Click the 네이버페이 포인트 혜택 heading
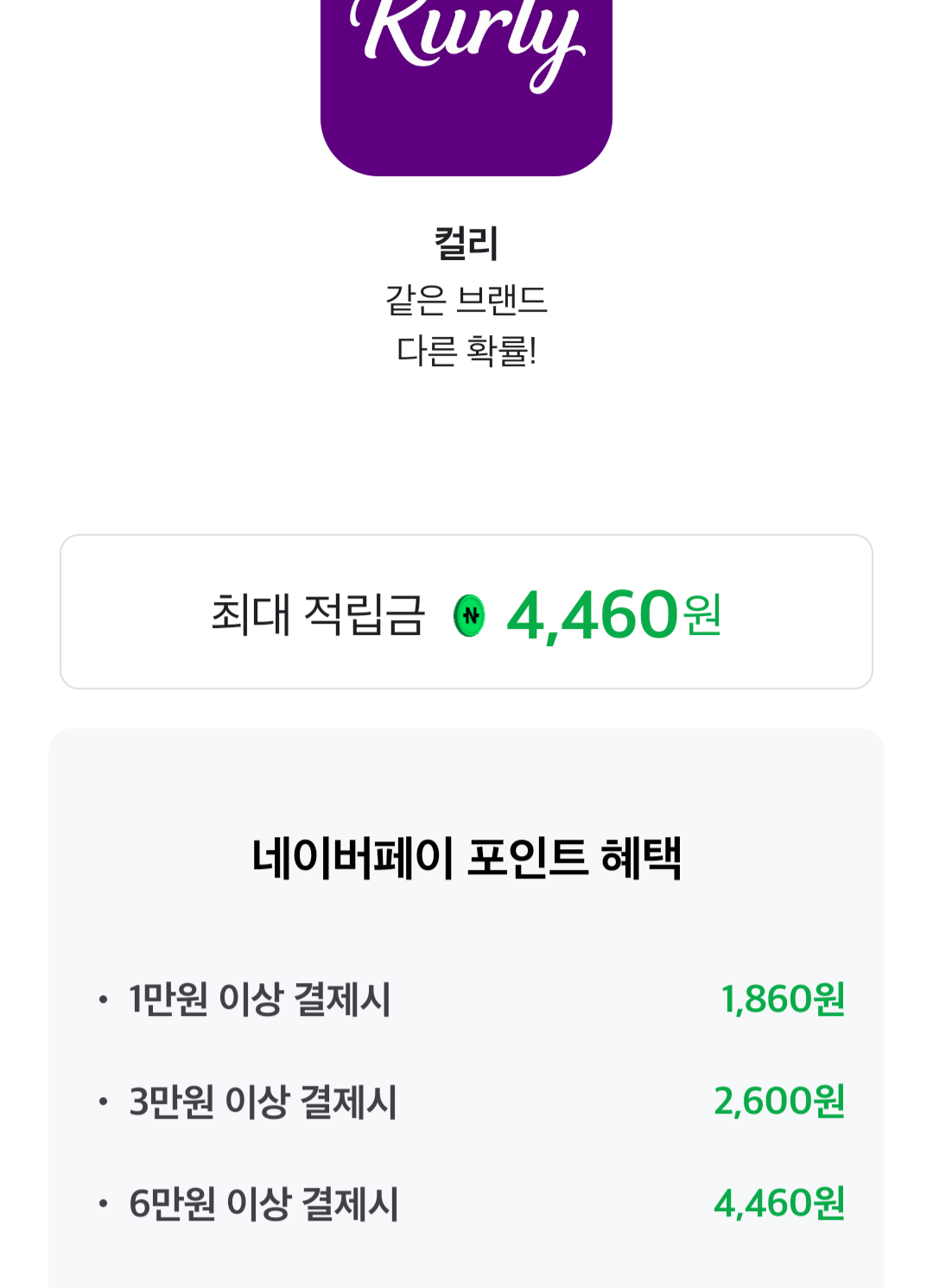 pyautogui.click(x=466, y=858)
